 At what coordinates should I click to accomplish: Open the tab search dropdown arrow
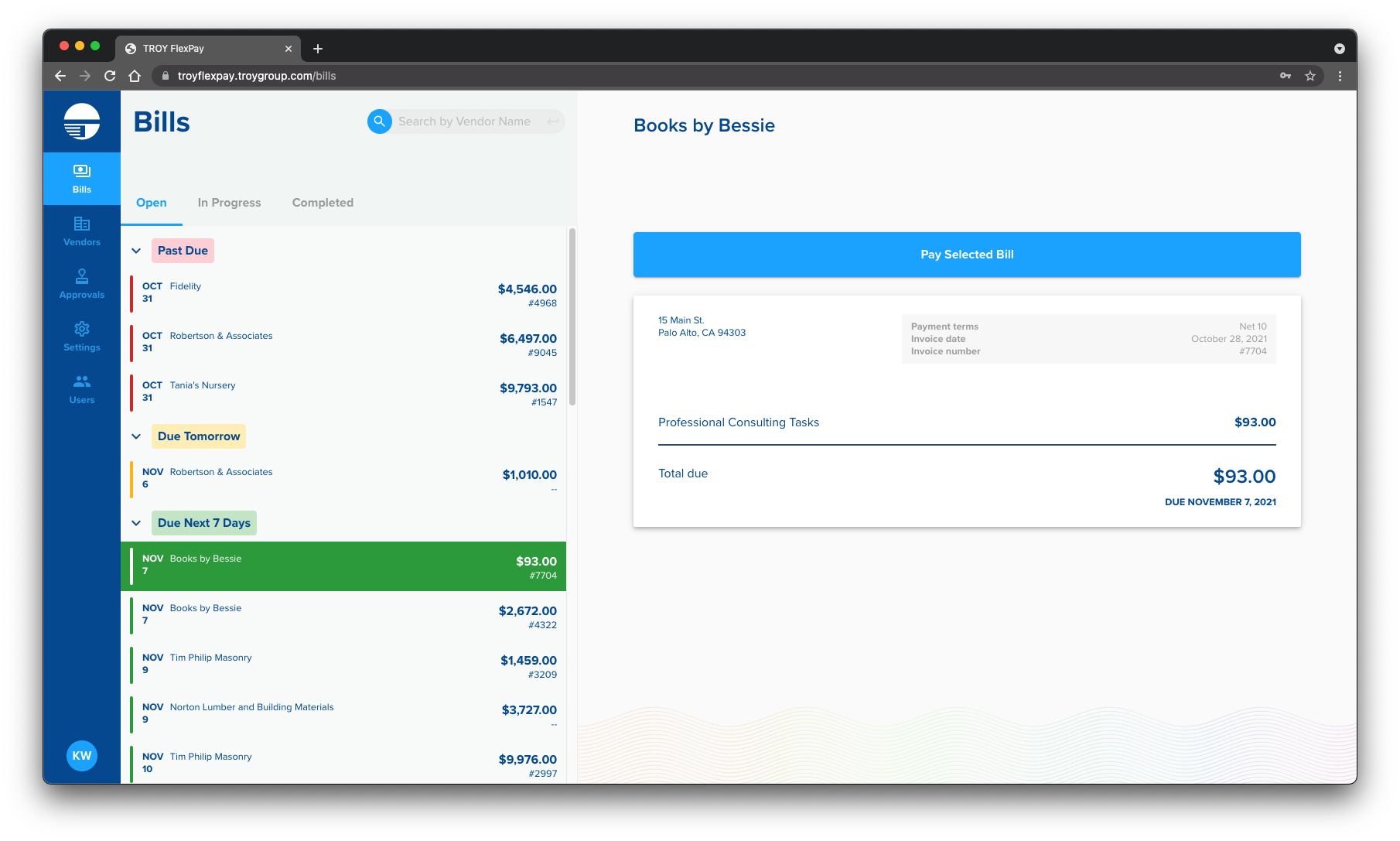(1340, 49)
